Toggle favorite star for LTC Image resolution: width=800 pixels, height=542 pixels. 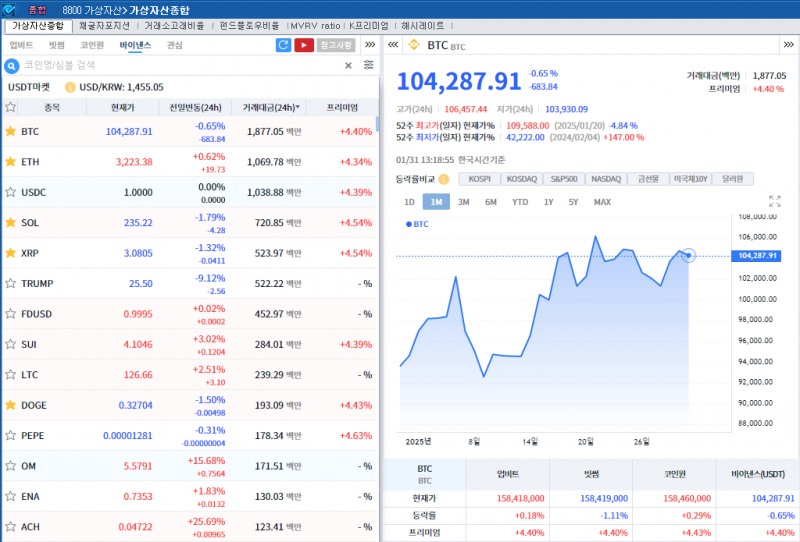pos(10,375)
